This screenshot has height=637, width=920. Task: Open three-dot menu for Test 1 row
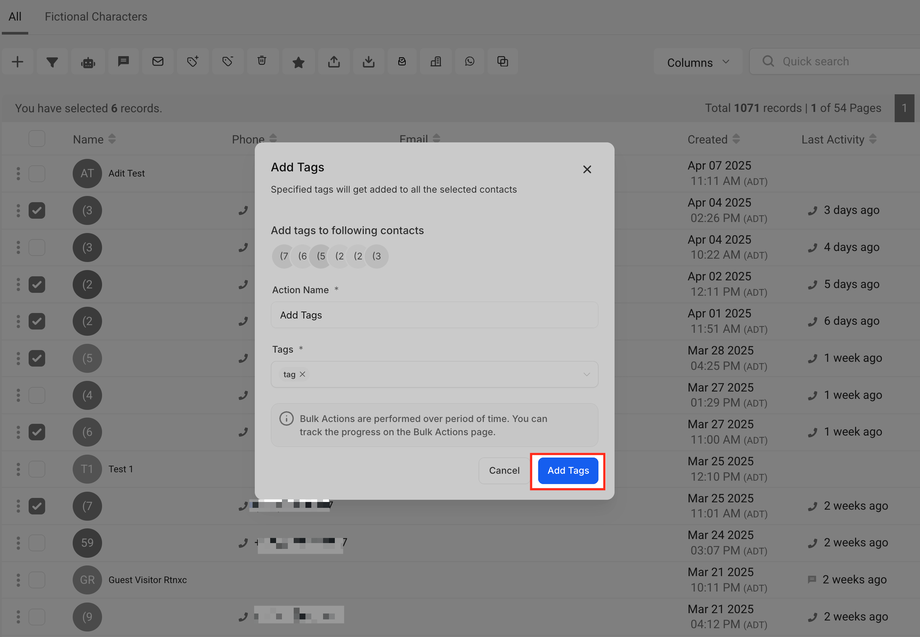(18, 469)
